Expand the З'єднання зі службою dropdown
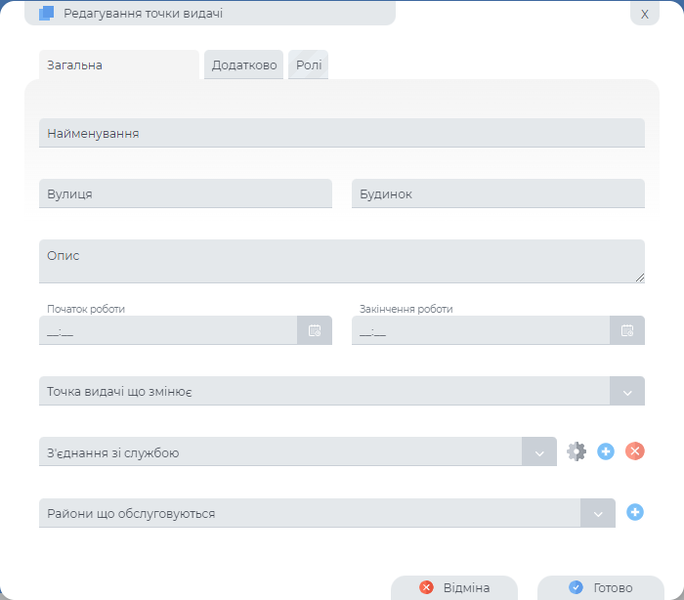Image resolution: width=684 pixels, height=600 pixels. point(539,452)
